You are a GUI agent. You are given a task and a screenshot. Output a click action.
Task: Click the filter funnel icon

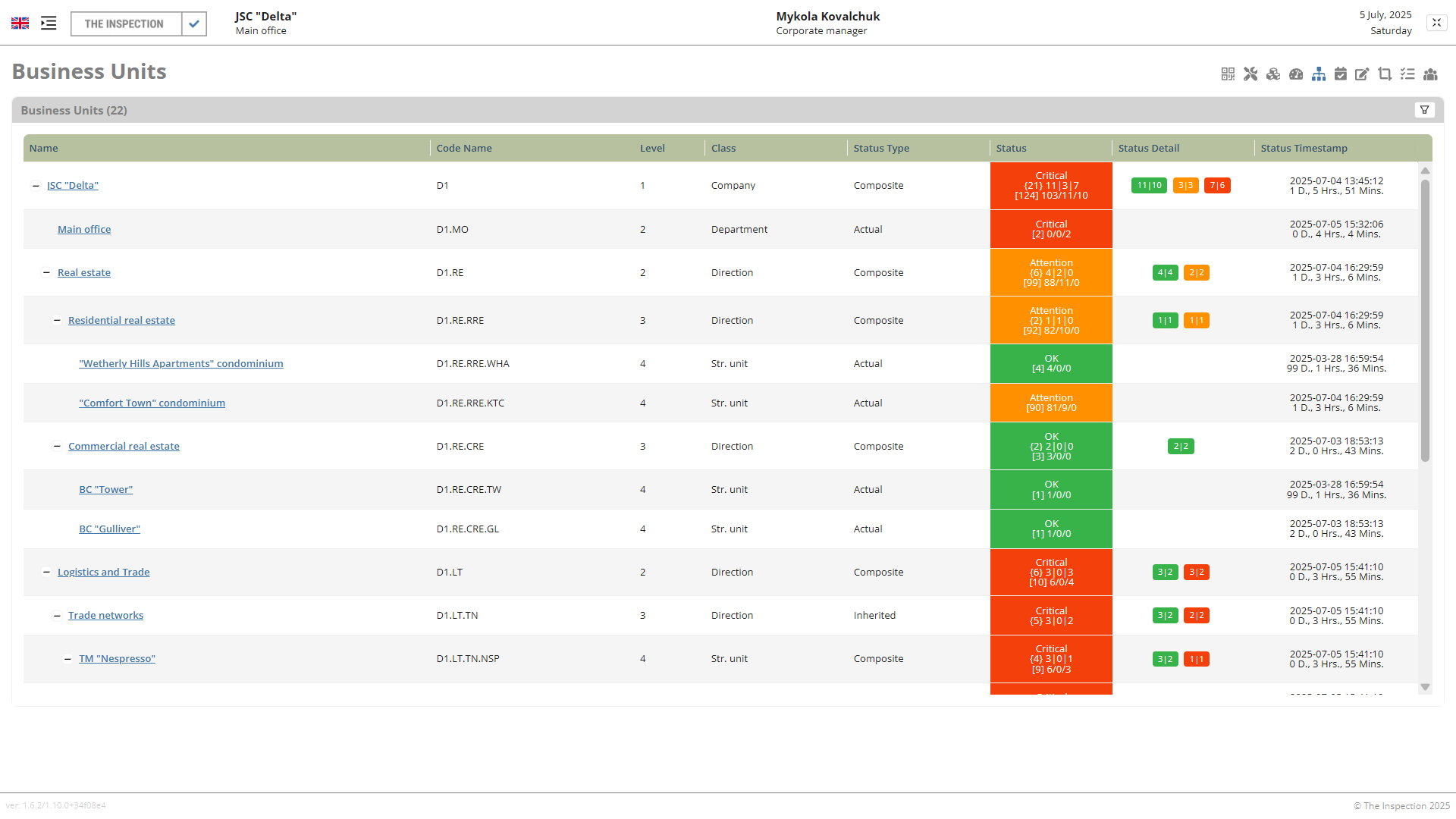pos(1425,110)
